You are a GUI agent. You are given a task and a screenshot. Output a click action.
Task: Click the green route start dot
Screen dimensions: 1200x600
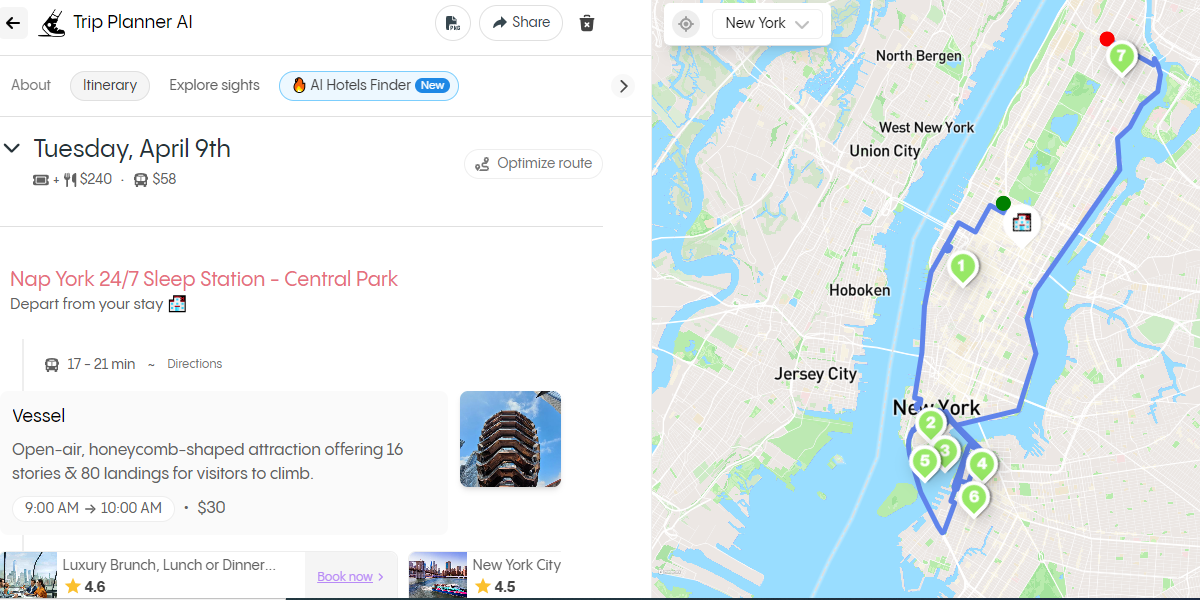coord(1003,204)
